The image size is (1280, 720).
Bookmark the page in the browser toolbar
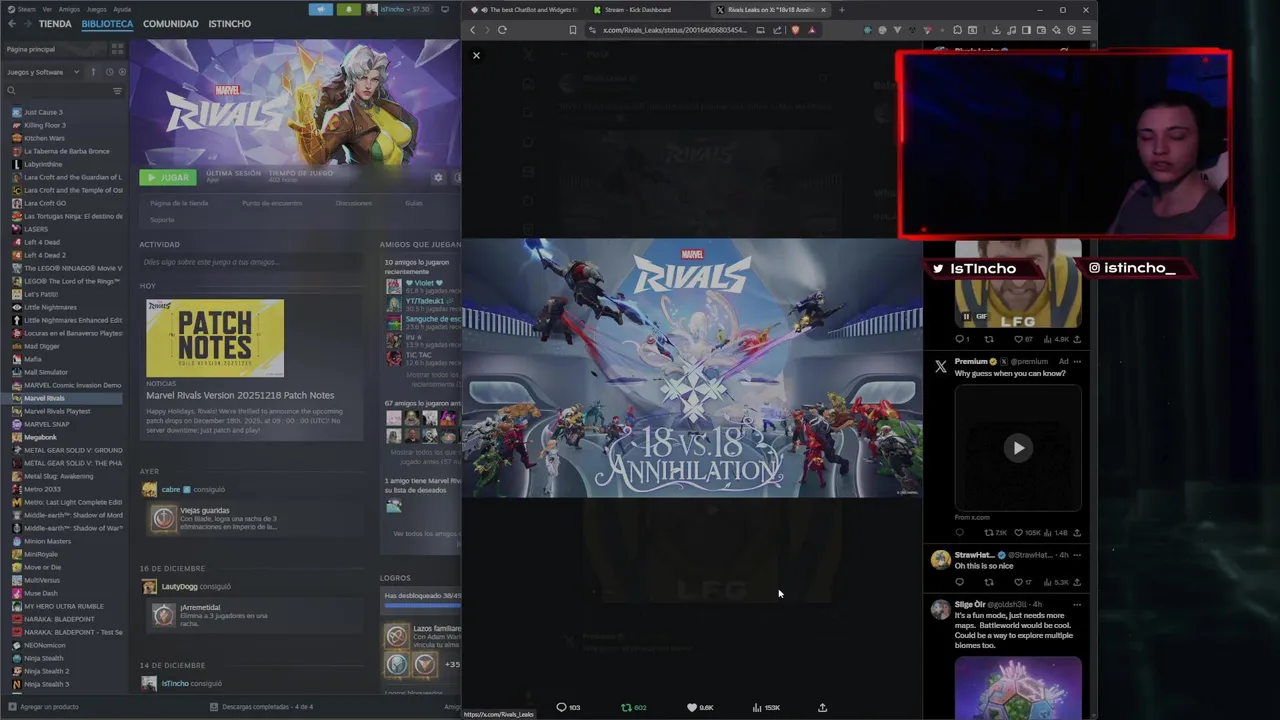point(573,30)
